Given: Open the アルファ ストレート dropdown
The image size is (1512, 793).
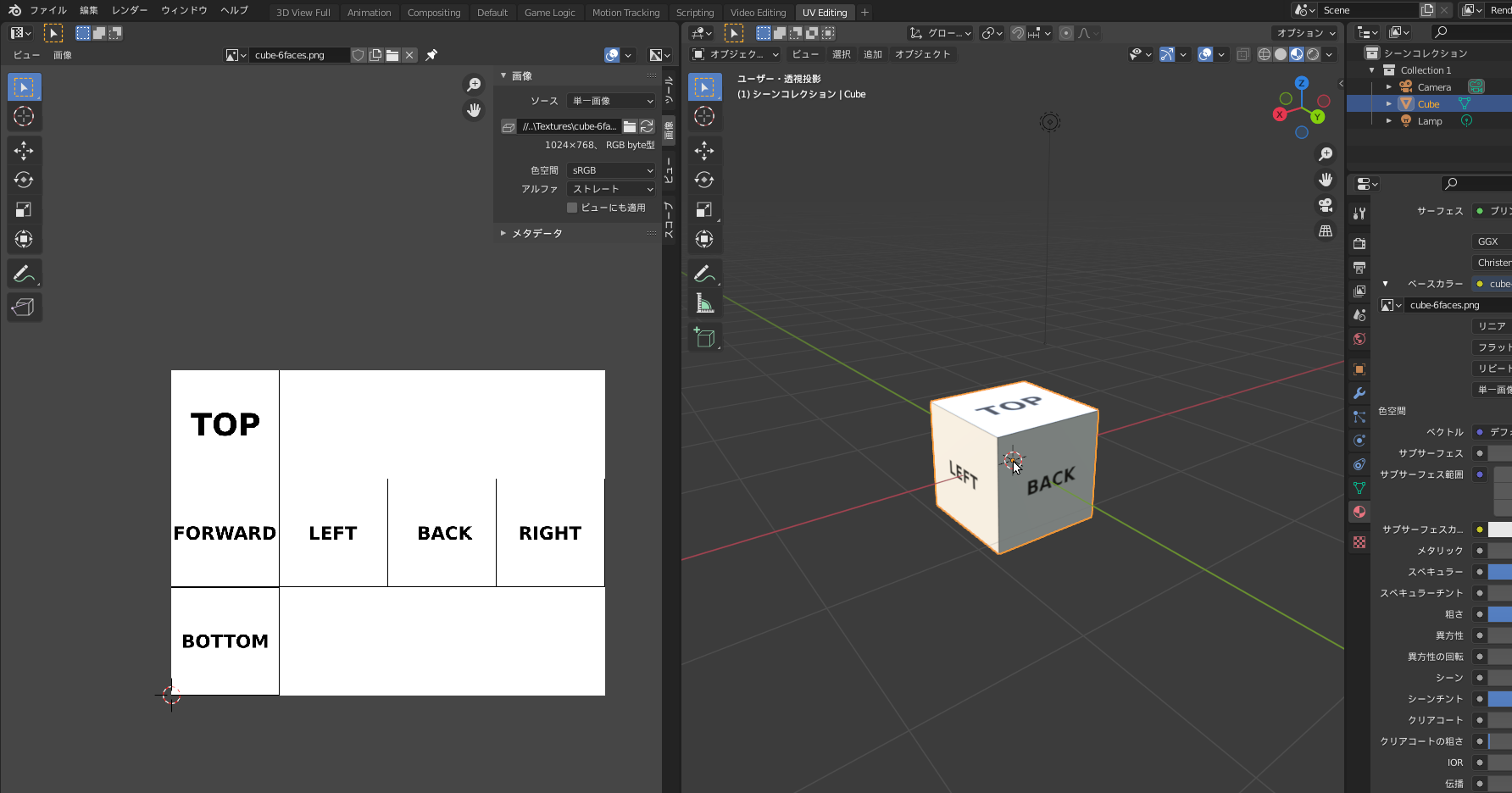Looking at the screenshot, I should 611,189.
